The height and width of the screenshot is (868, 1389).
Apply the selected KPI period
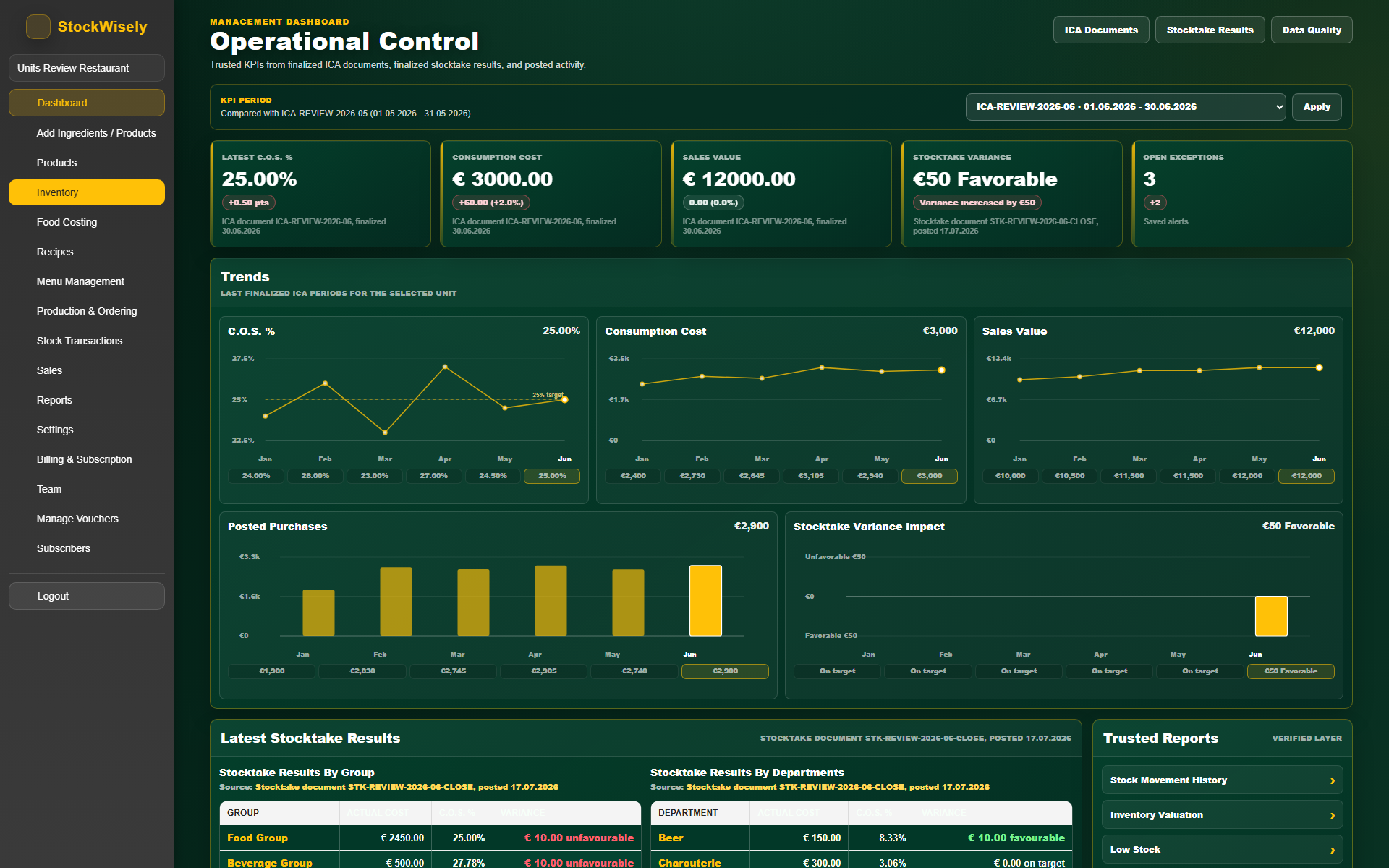[x=1317, y=107]
